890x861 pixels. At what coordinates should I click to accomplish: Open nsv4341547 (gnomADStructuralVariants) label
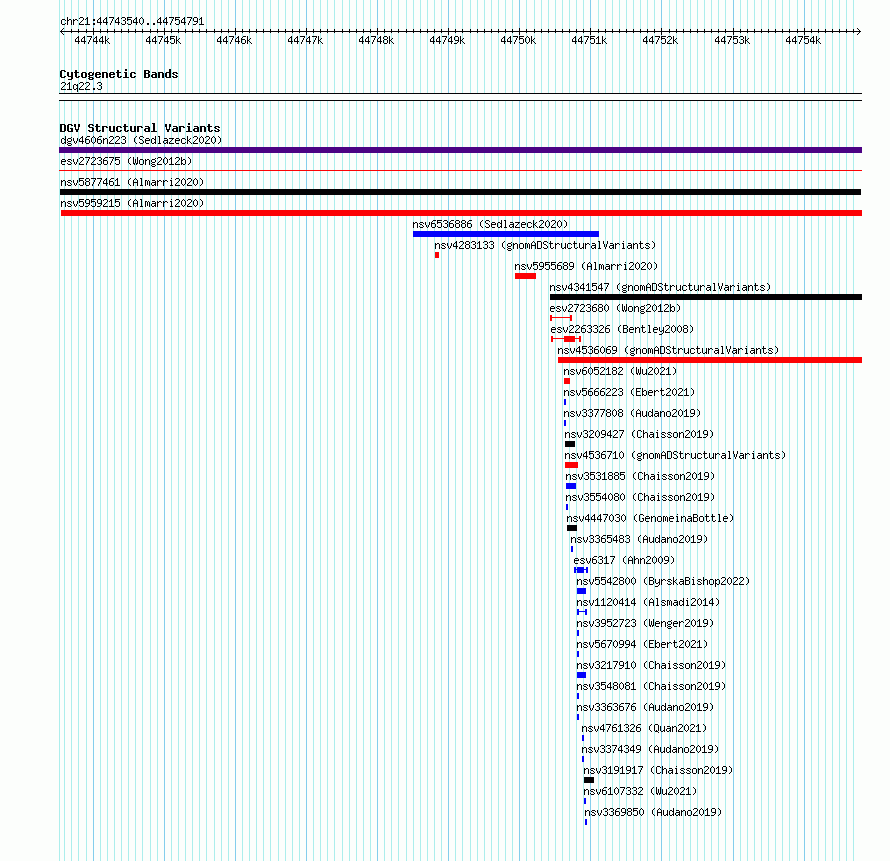[660, 287]
